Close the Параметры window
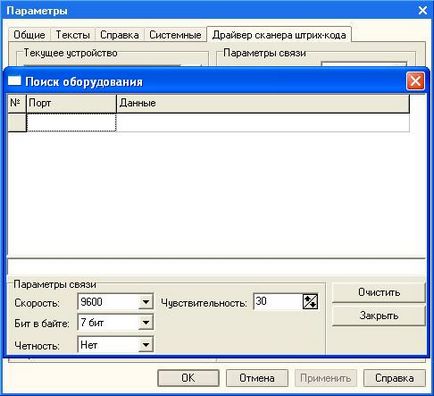 (423, 11)
